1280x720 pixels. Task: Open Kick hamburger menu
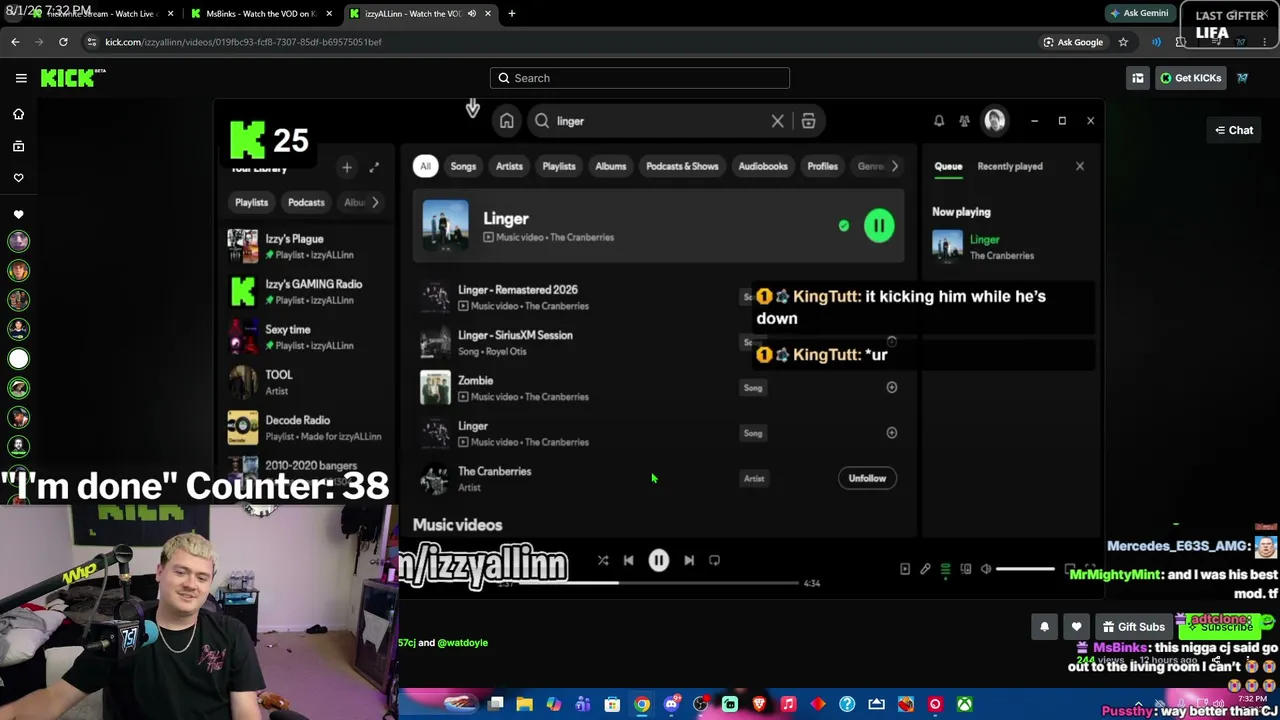point(21,78)
